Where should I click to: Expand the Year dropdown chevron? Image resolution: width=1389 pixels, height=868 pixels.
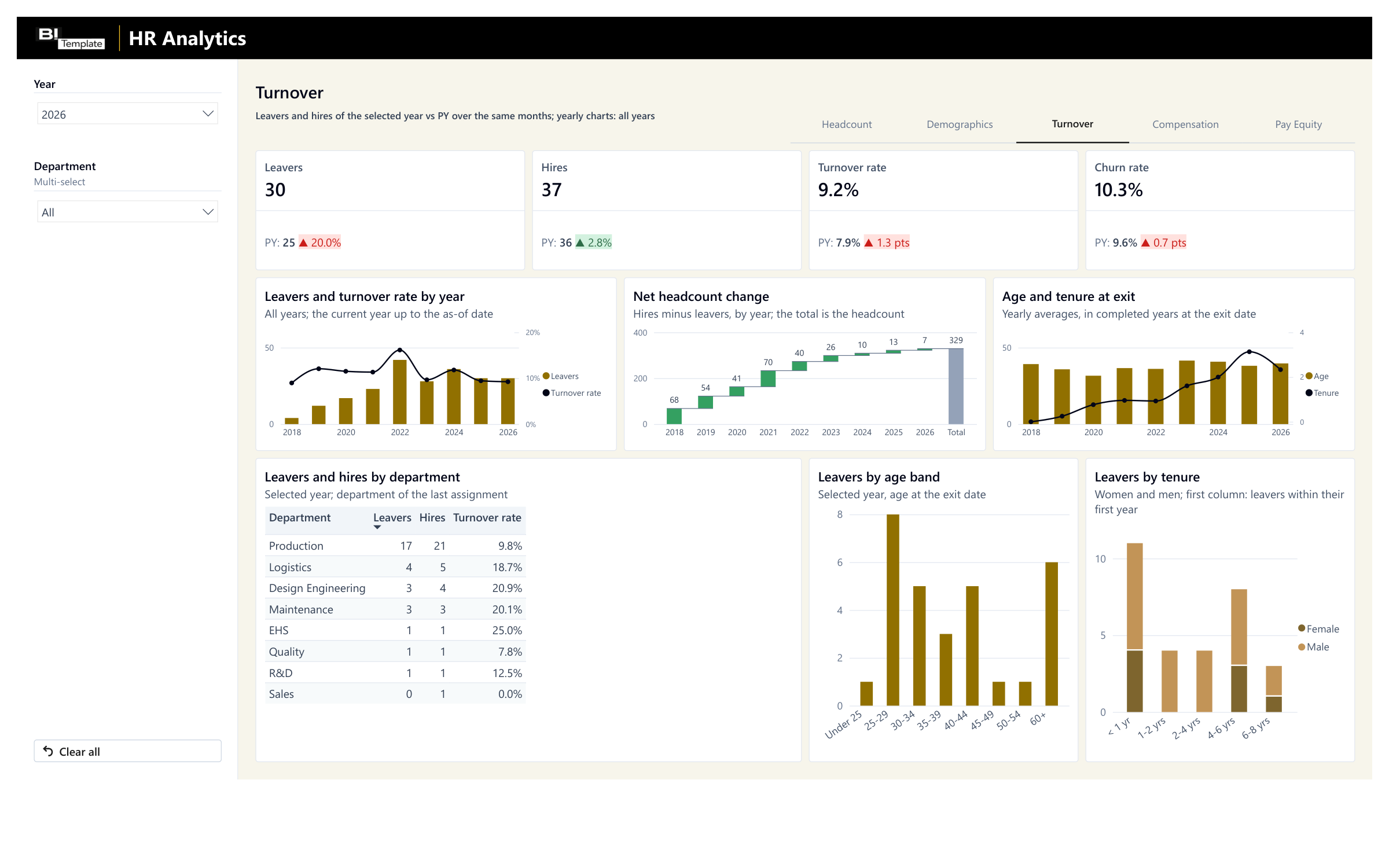(208, 114)
